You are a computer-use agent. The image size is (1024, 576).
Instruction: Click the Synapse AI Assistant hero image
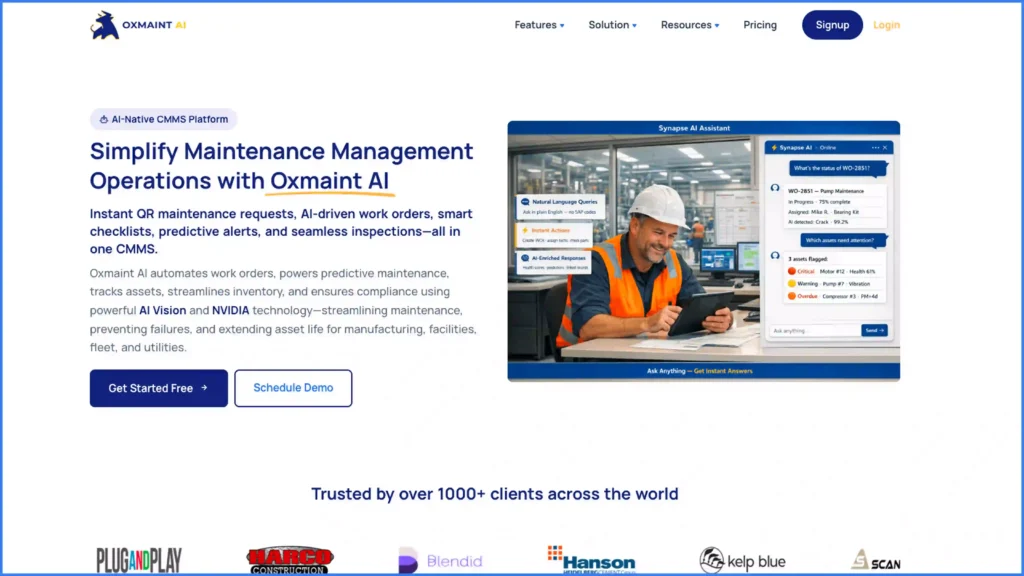(x=703, y=251)
